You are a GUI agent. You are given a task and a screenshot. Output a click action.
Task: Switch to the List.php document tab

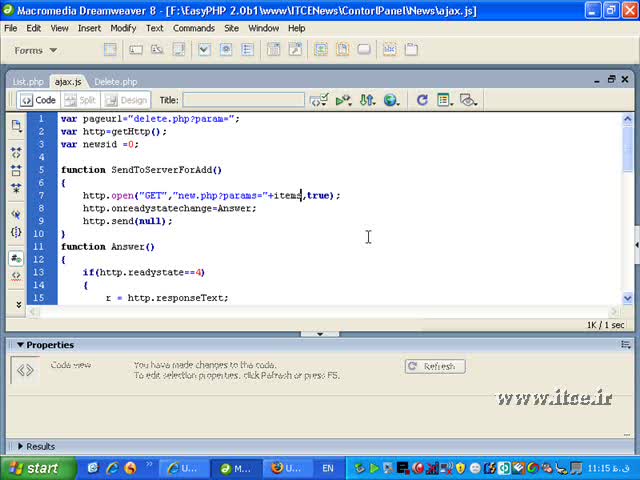click(x=28, y=82)
